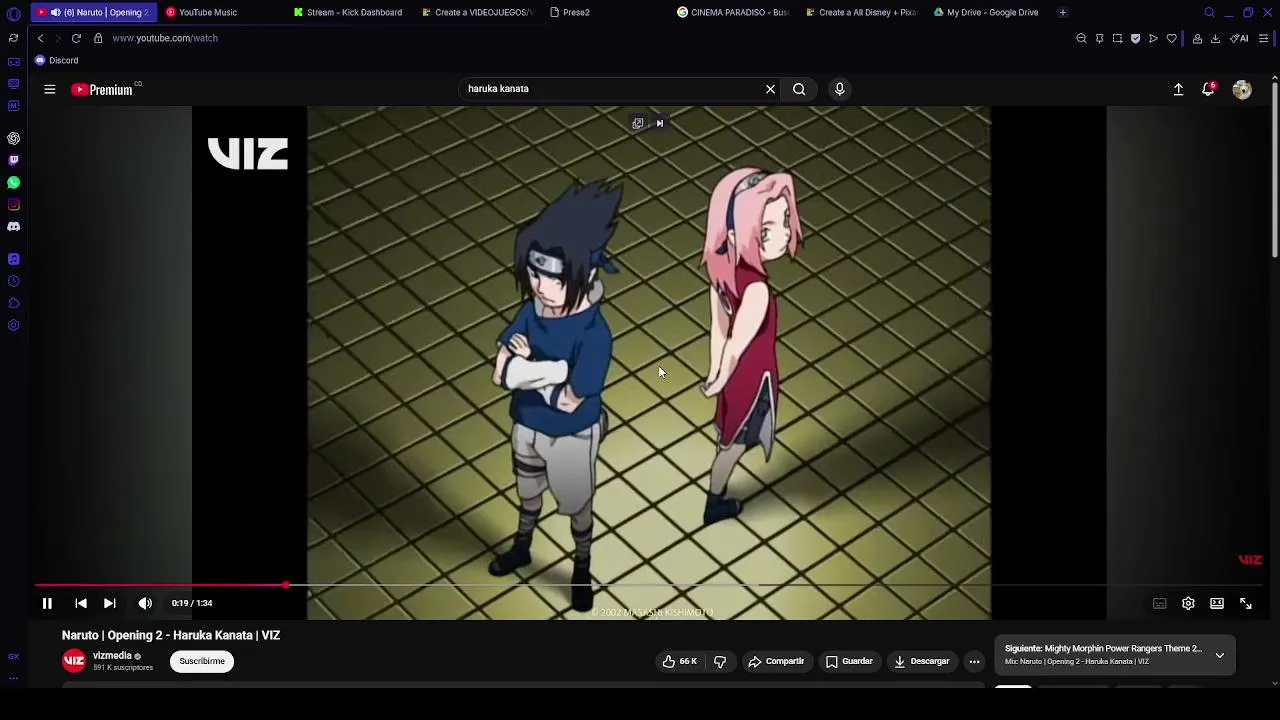Skip to next video in player
Image resolution: width=1280 pixels, height=720 pixels.
[110, 603]
